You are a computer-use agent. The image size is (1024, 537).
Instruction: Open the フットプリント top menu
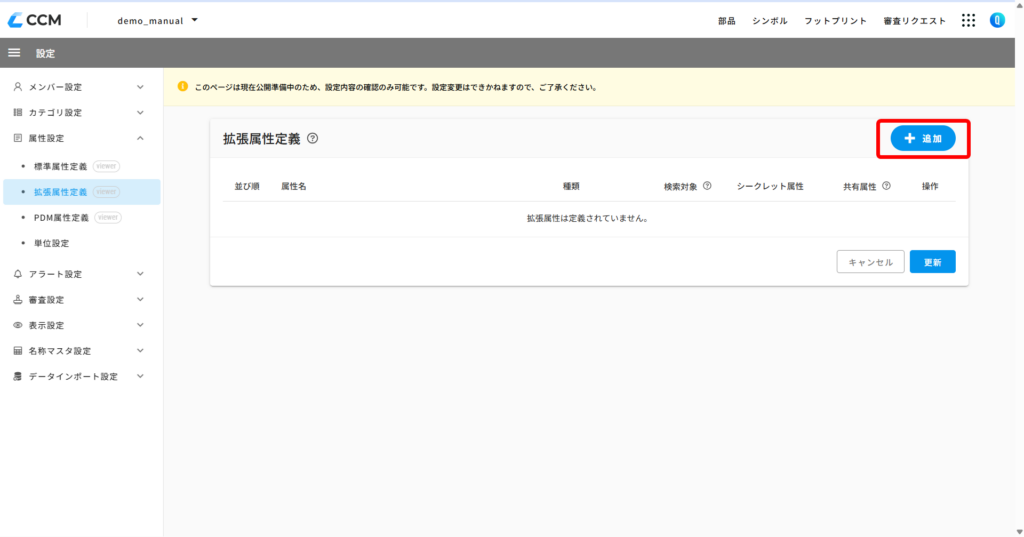(x=835, y=21)
